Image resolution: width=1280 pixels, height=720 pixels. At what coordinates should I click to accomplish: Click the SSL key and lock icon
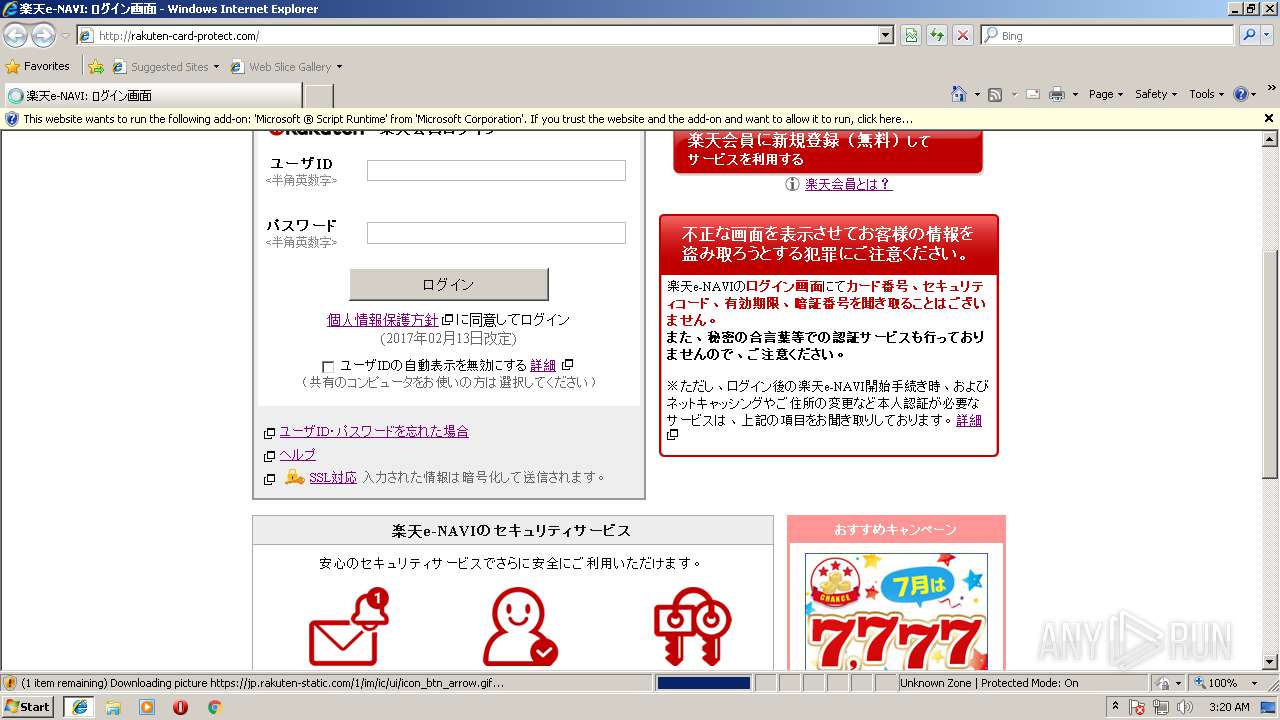click(x=294, y=477)
